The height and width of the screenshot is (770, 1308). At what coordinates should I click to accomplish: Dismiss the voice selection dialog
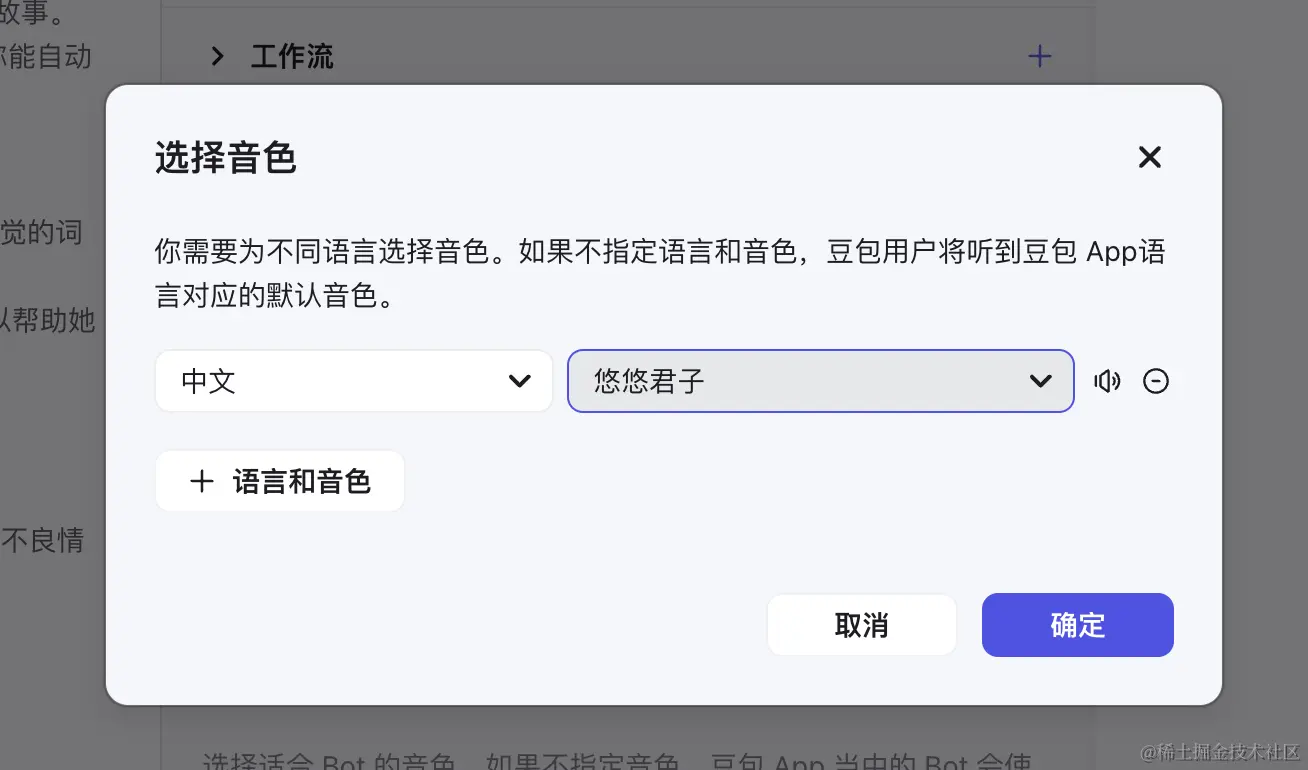click(861, 624)
